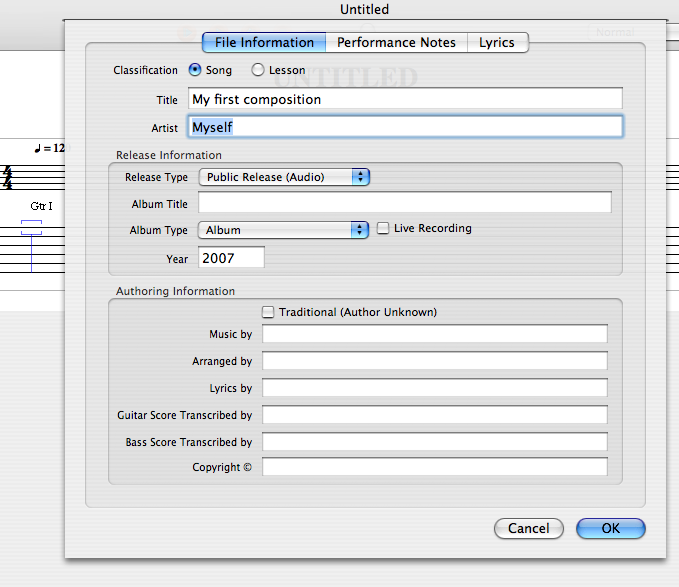The image size is (679, 587).
Task: Focus the Guitar Score Transcribed by field
Action: click(x=434, y=415)
